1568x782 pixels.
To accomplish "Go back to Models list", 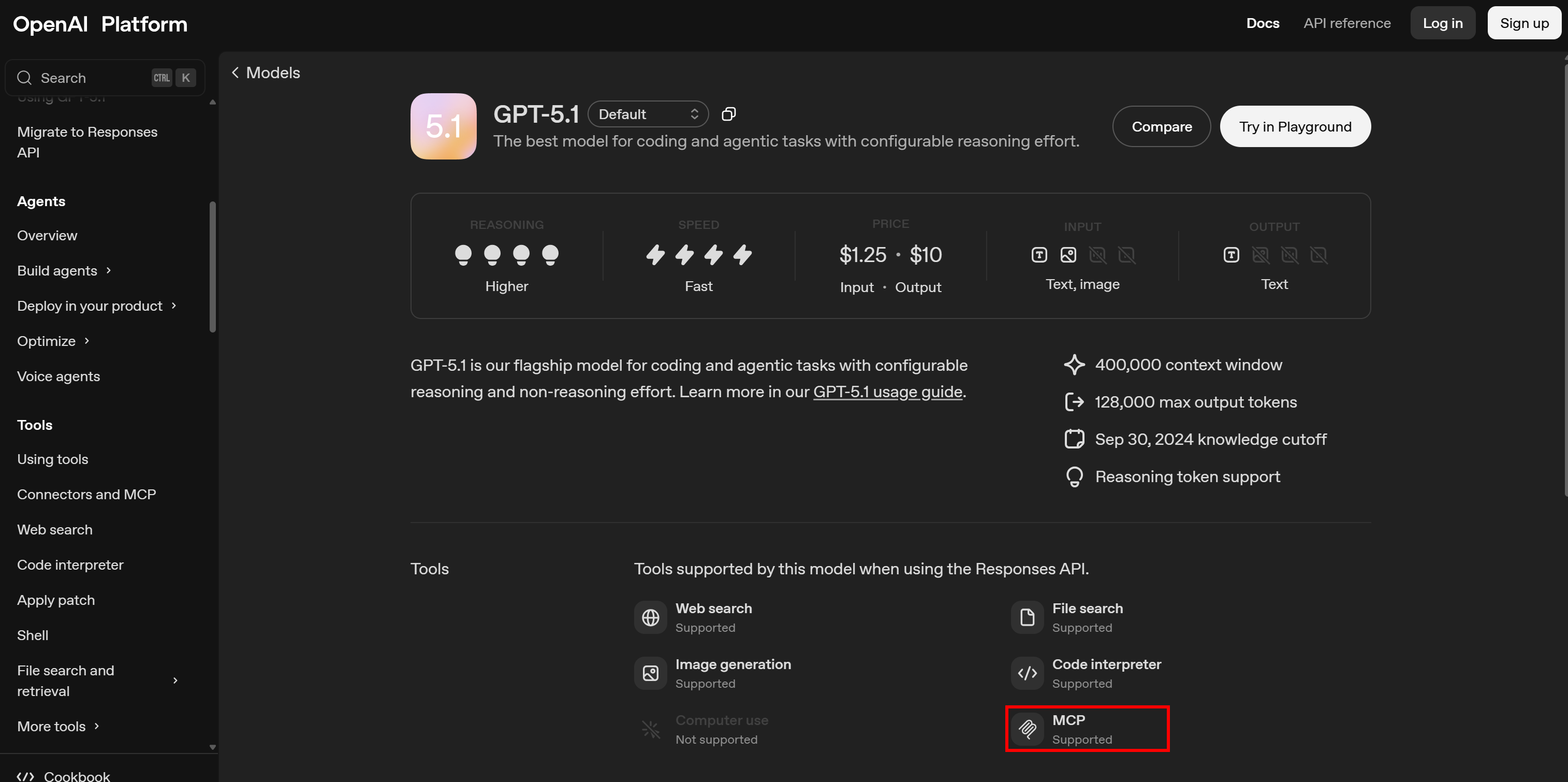I will coord(266,73).
